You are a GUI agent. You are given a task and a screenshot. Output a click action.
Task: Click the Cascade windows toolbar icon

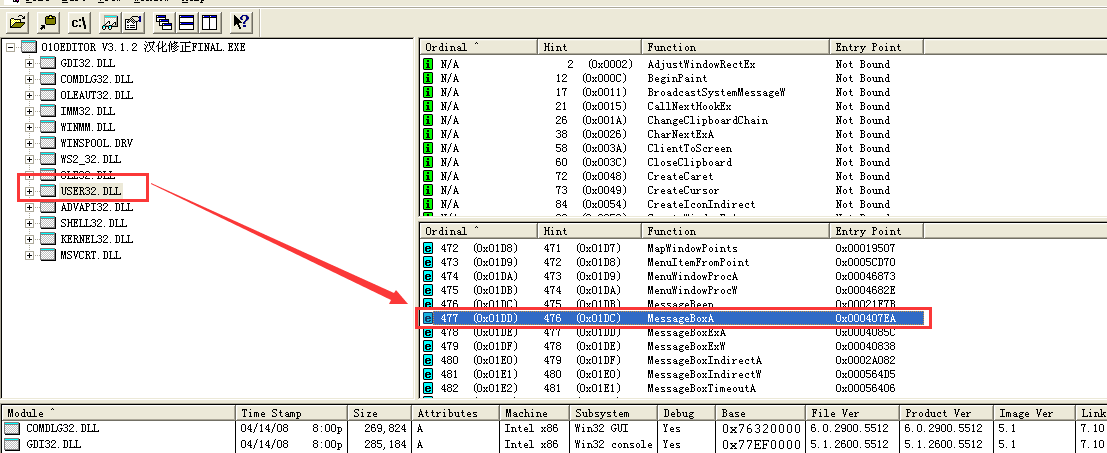click(x=164, y=23)
